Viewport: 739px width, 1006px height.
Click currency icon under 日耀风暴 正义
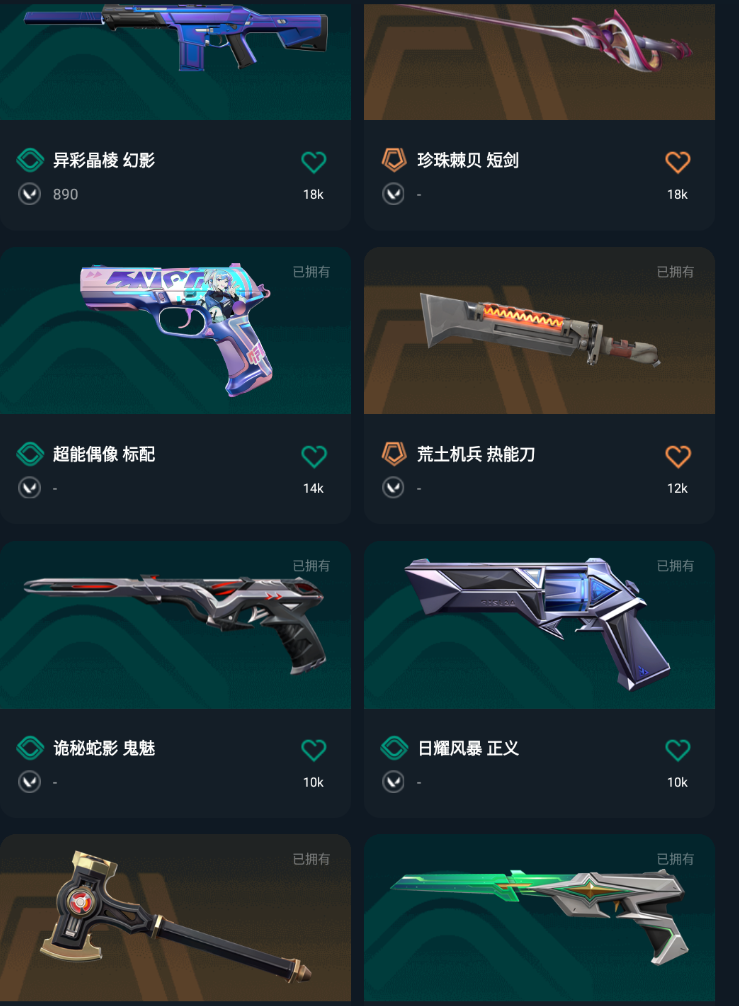[x=393, y=782]
